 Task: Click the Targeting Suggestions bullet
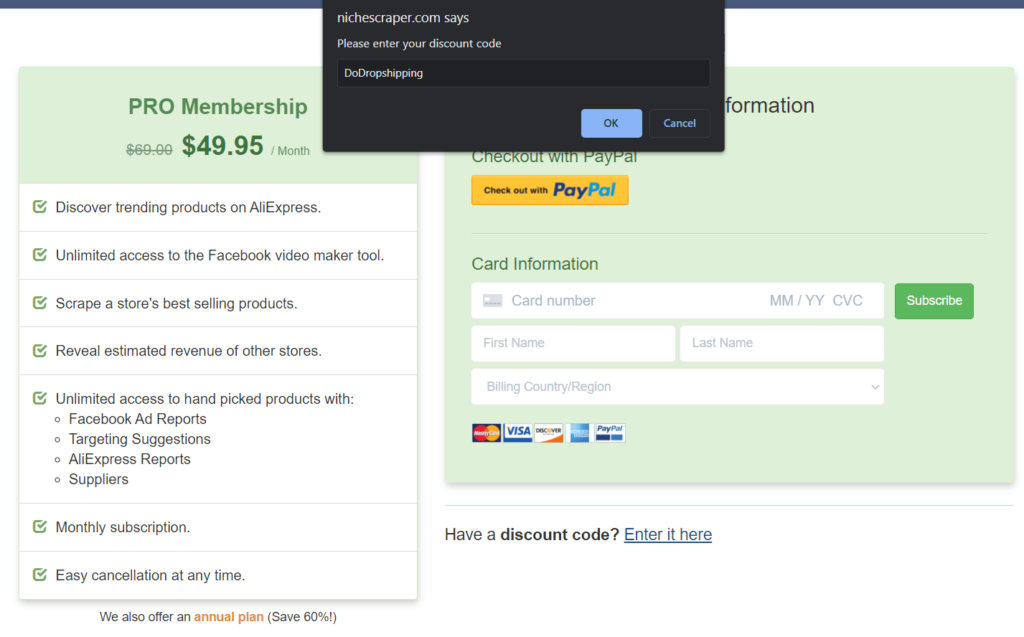(140, 439)
